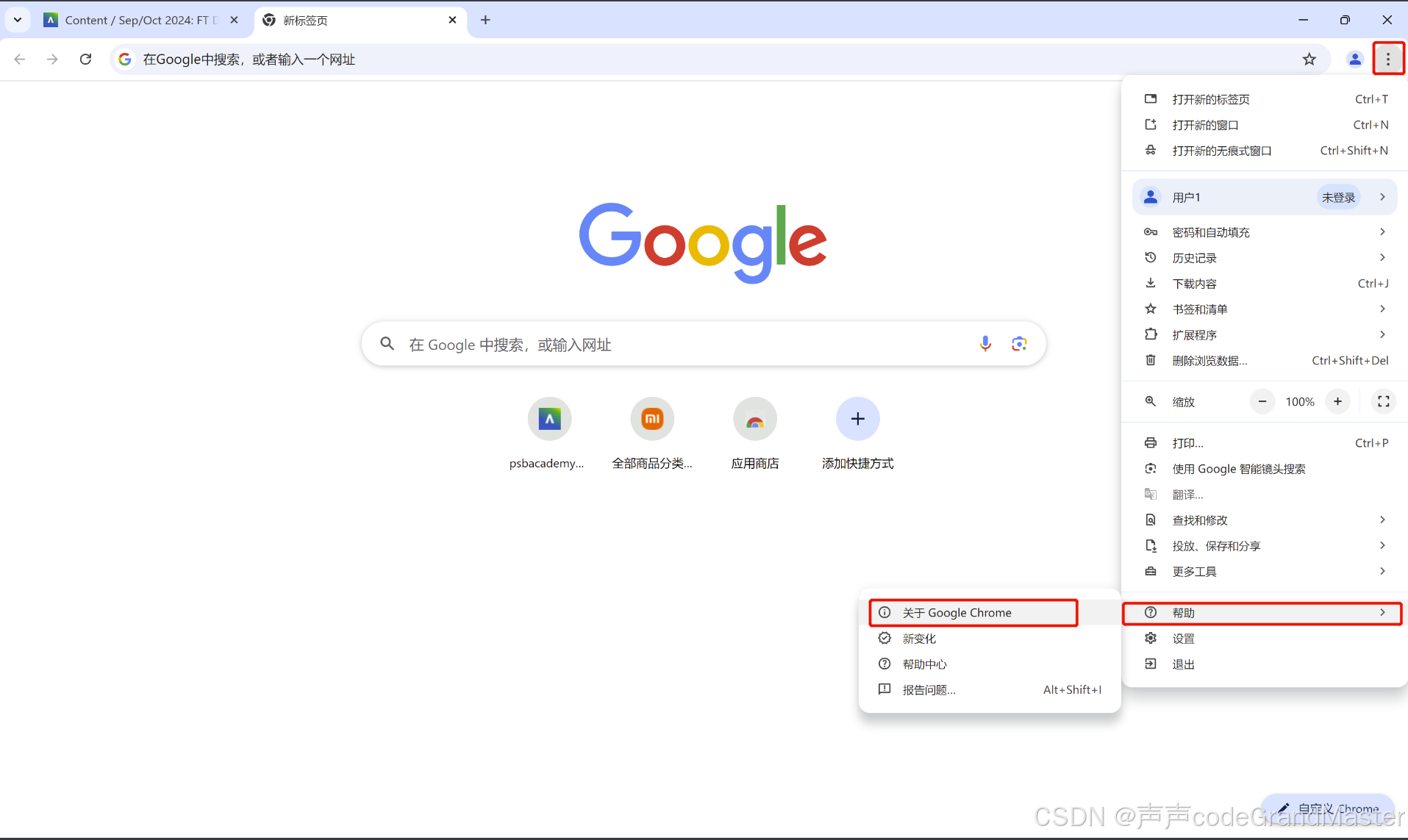Choose 删除浏览数据 menu item

[x=1265, y=361]
